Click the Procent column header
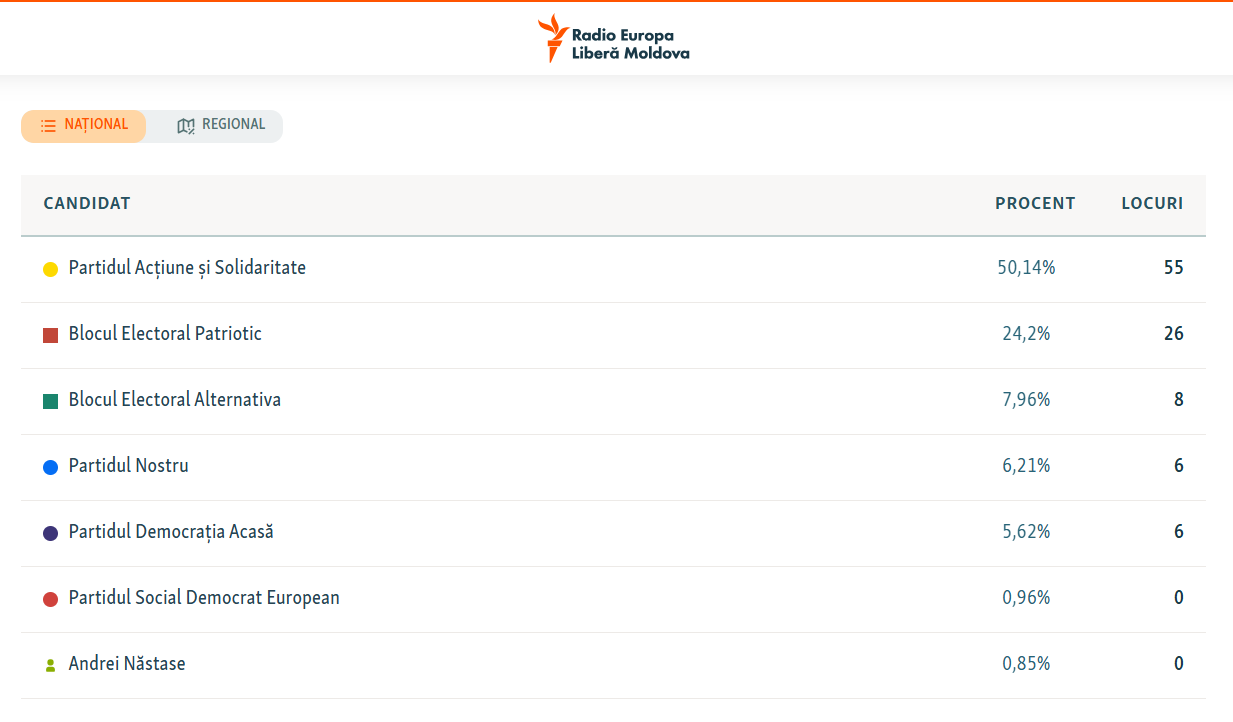Viewport: 1233px width, 722px height. point(1035,203)
